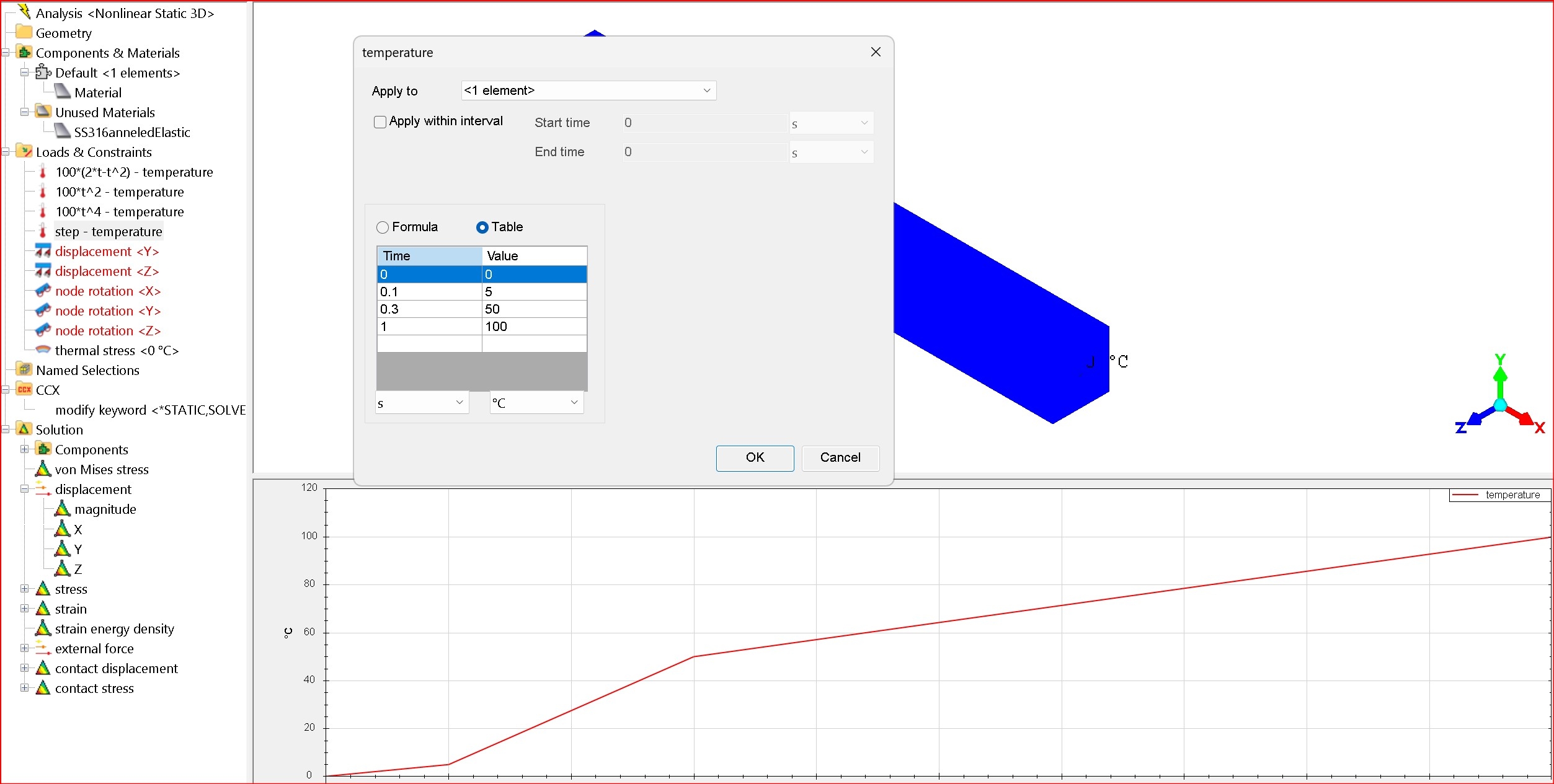Expand the stress results node
1554x784 pixels.
(x=24, y=589)
